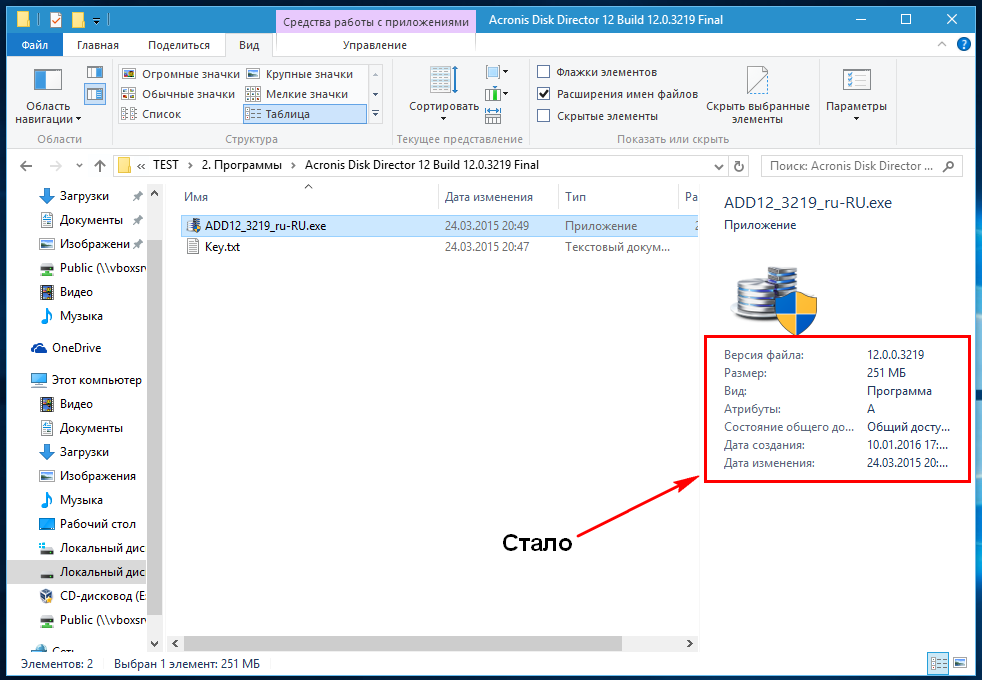The width and height of the screenshot is (982, 680).
Task: Open the Файл tab
Action: [34, 45]
